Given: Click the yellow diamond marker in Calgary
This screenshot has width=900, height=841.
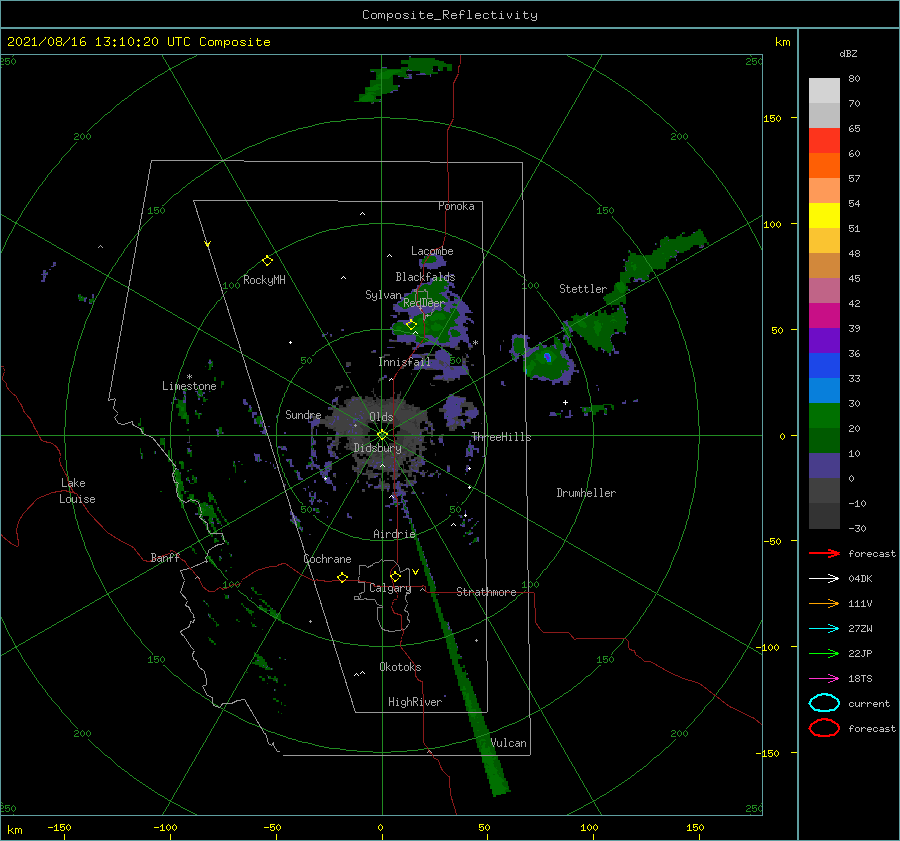Looking at the screenshot, I should click(x=395, y=576).
